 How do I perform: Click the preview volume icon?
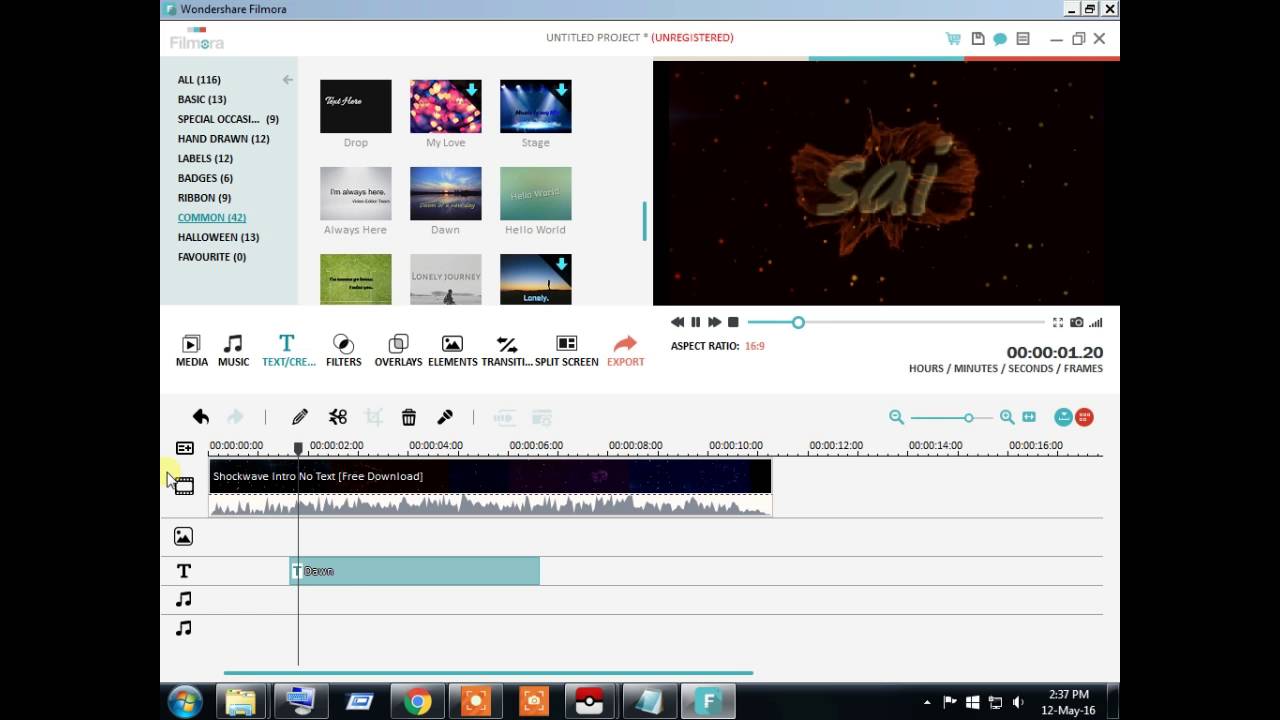tap(1096, 322)
